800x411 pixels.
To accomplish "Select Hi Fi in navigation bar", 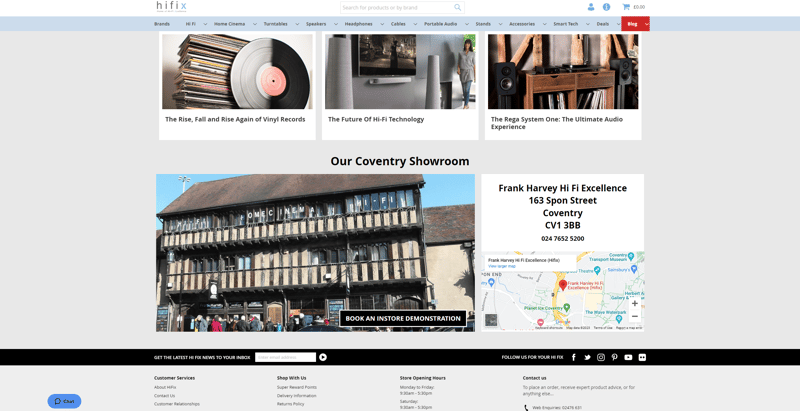I will 190,24.
